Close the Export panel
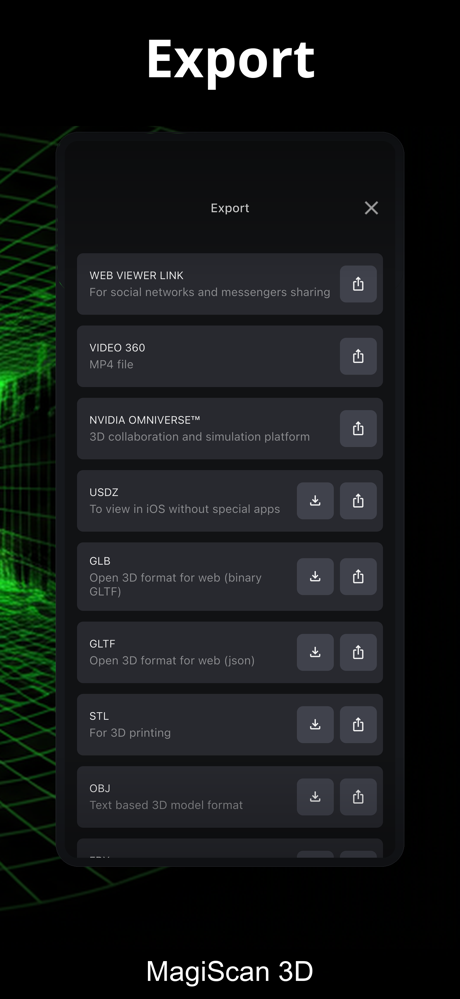This screenshot has width=460, height=999. tap(371, 208)
